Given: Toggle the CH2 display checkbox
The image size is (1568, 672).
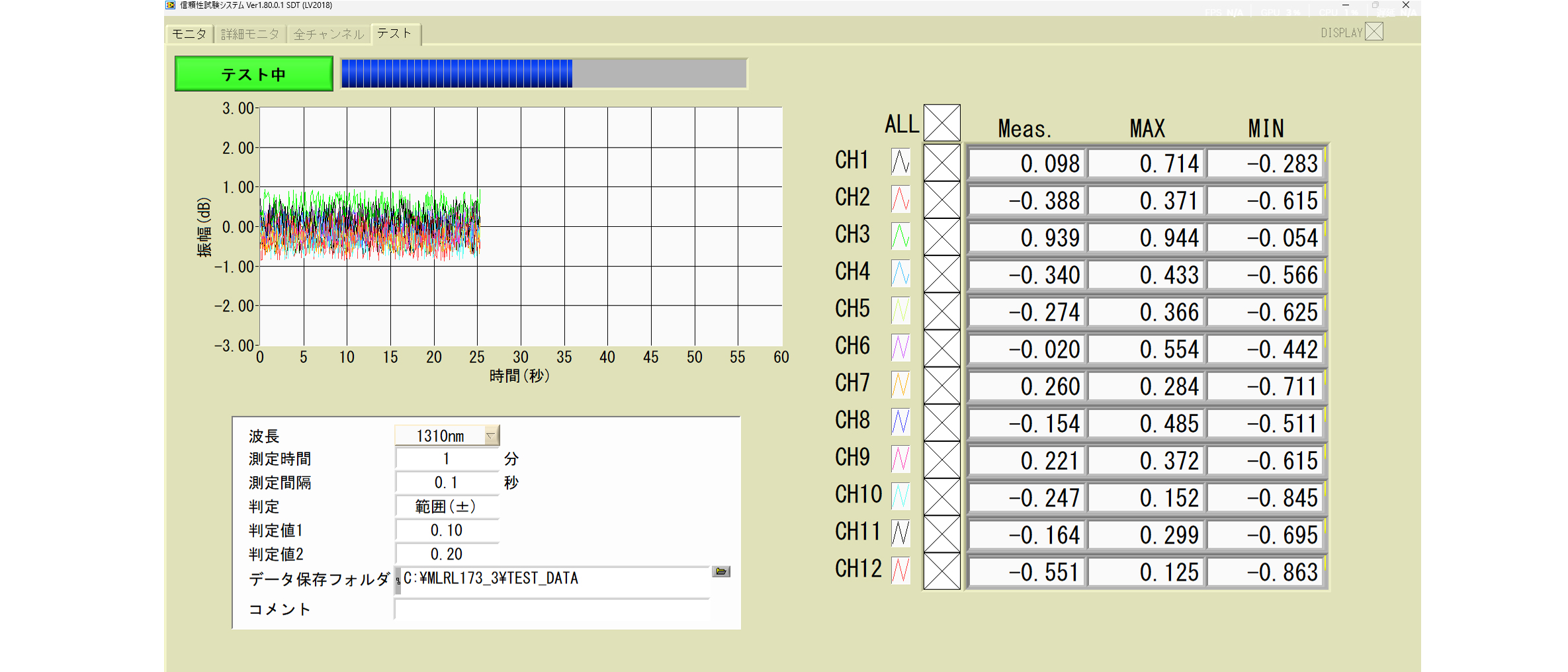Looking at the screenshot, I should [941, 200].
